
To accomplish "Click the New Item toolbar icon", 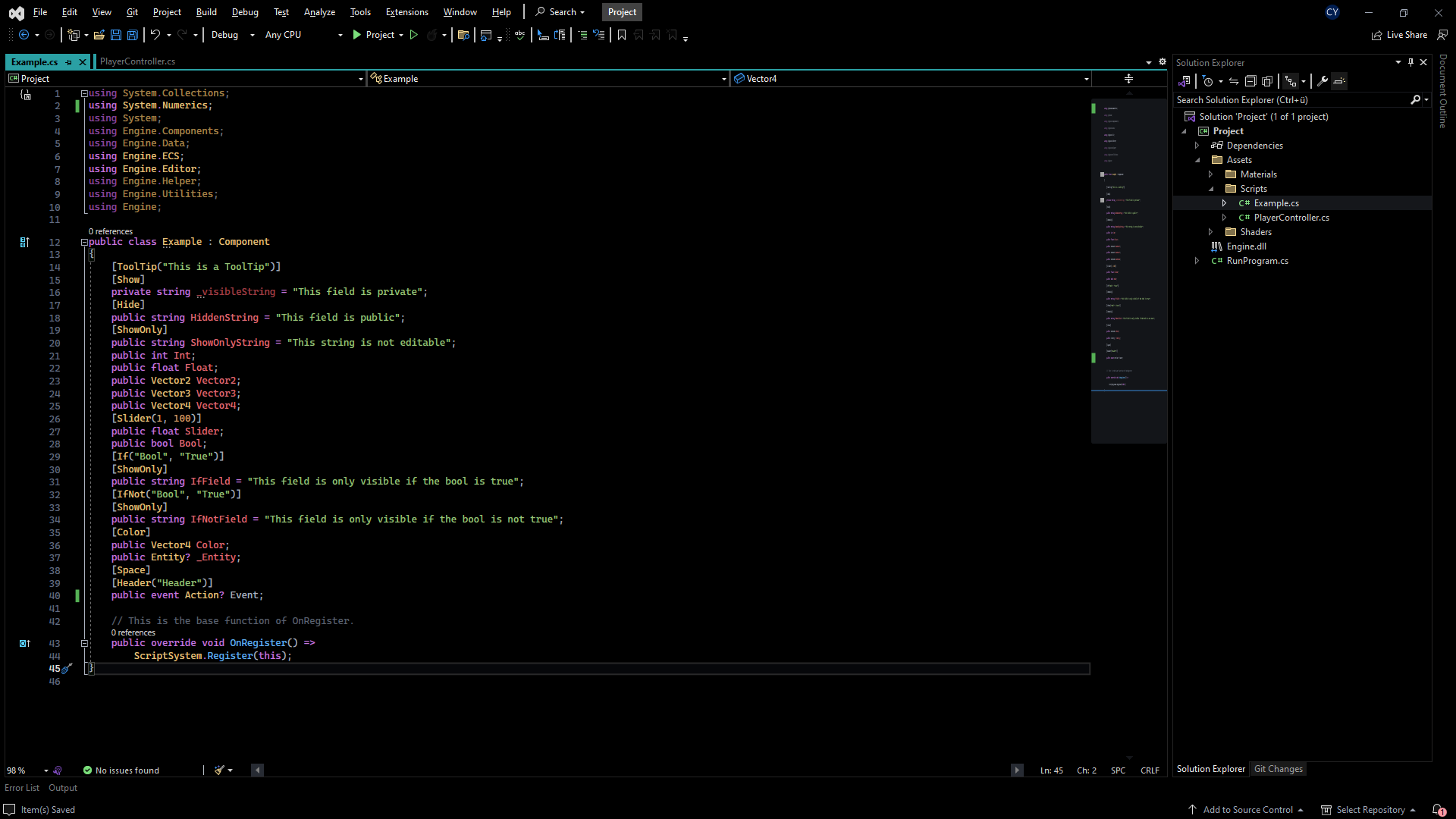I will point(74,35).
